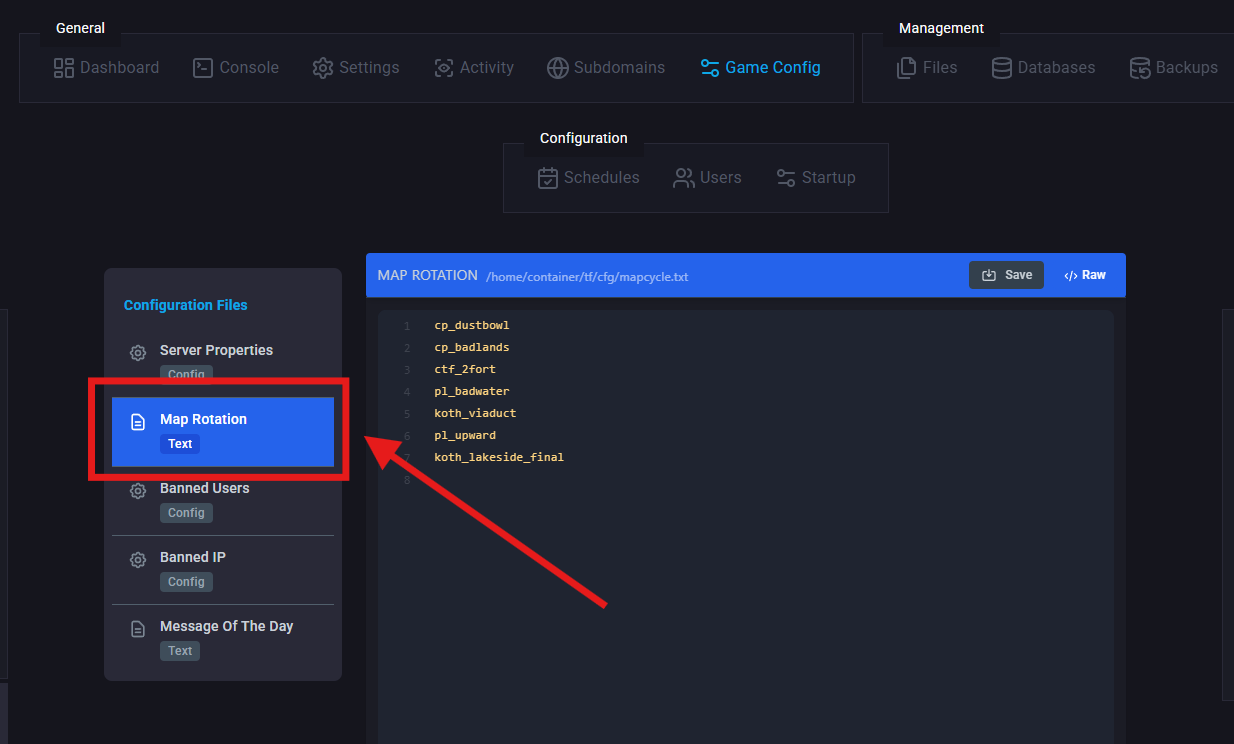
Task: Open the Console tab
Action: click(236, 68)
